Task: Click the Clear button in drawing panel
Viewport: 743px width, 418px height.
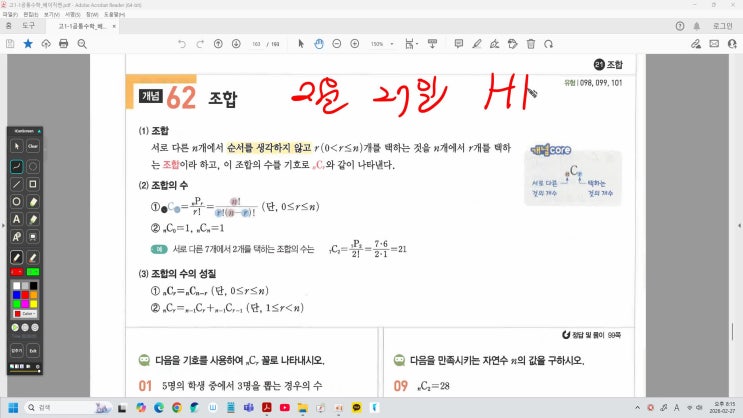Action: (33, 146)
